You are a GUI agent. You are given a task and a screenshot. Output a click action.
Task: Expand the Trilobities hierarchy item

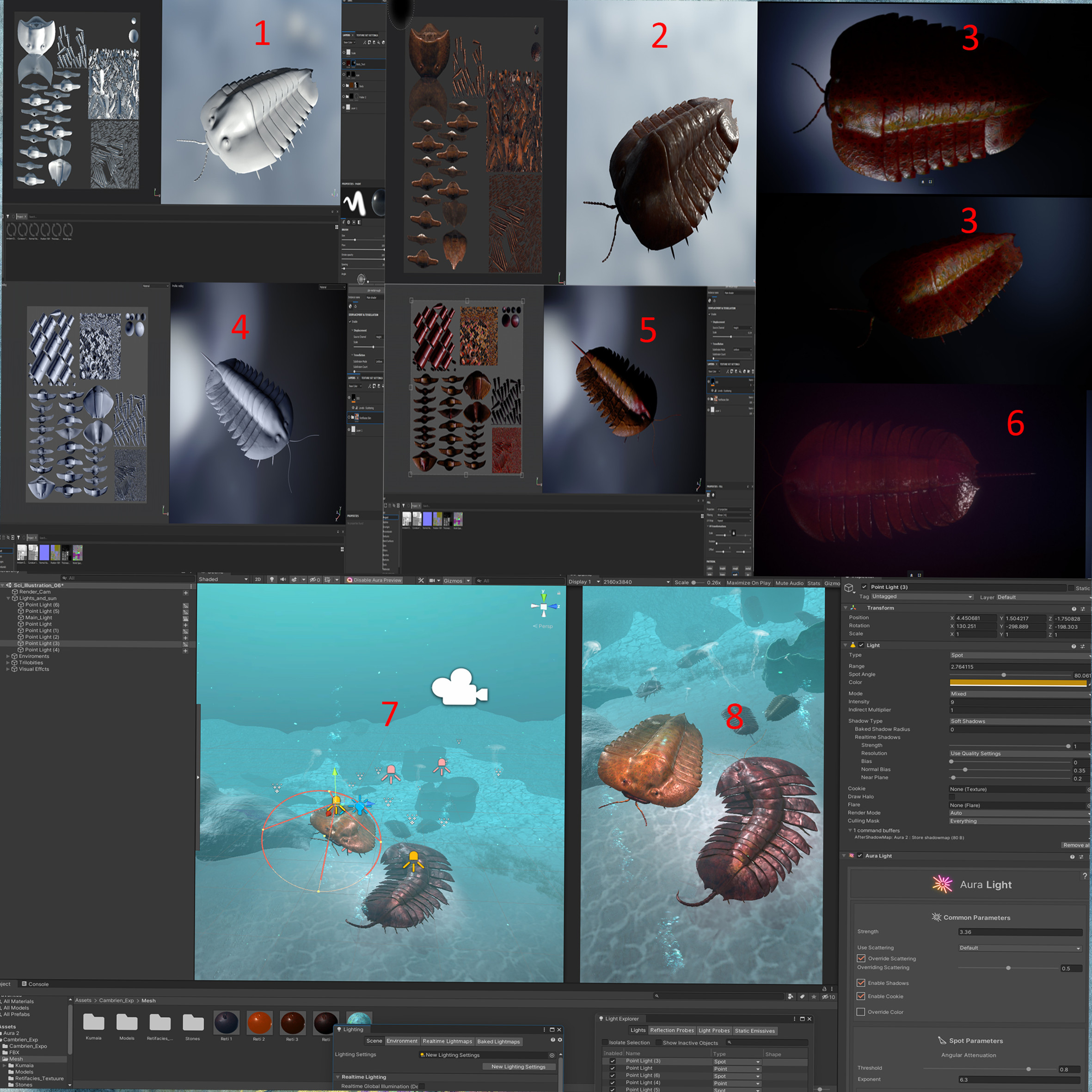pyautogui.click(x=8, y=663)
